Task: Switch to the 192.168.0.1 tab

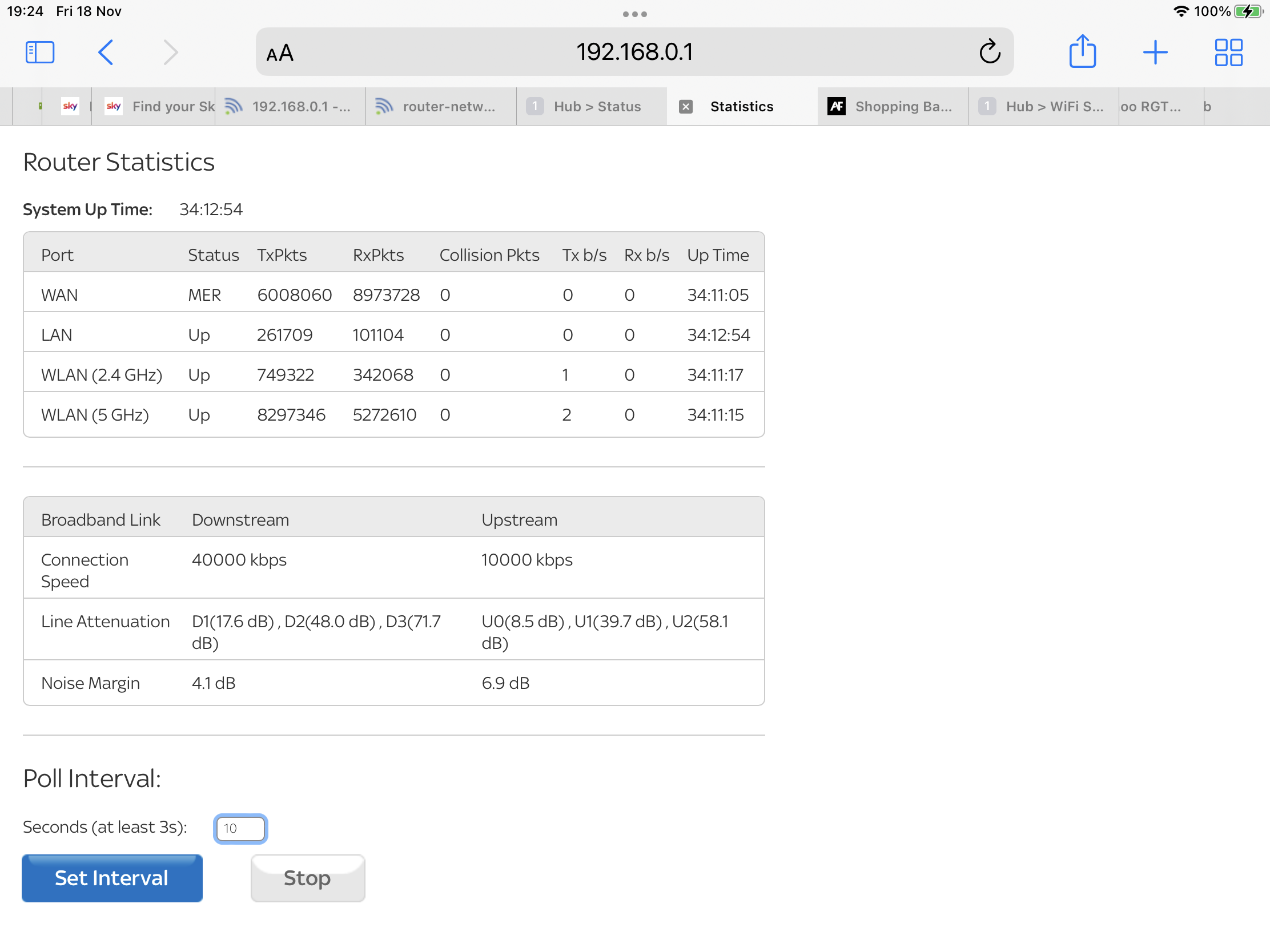Action: (x=291, y=106)
